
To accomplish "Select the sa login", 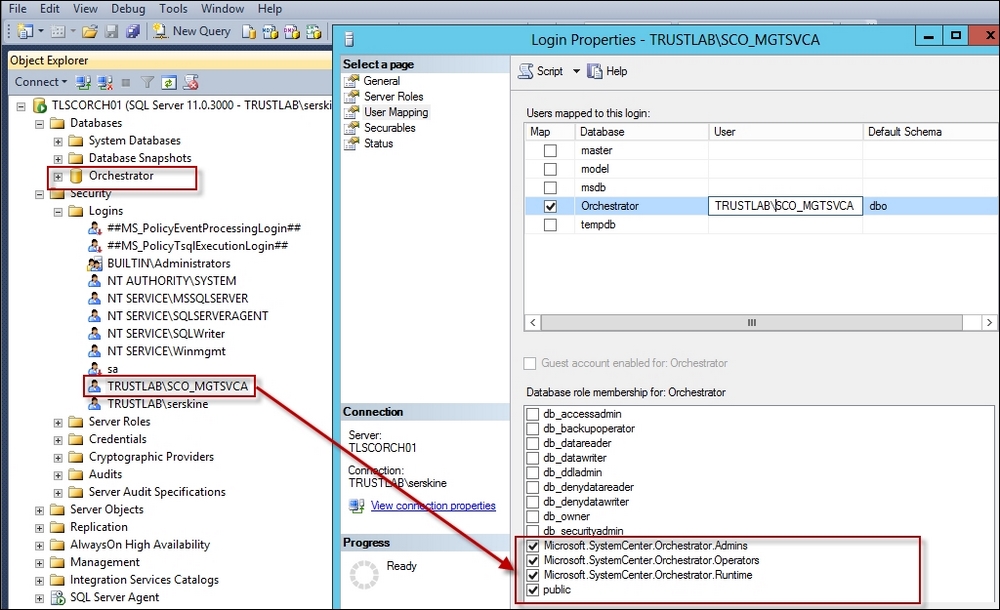I will pyautogui.click(x=112, y=369).
